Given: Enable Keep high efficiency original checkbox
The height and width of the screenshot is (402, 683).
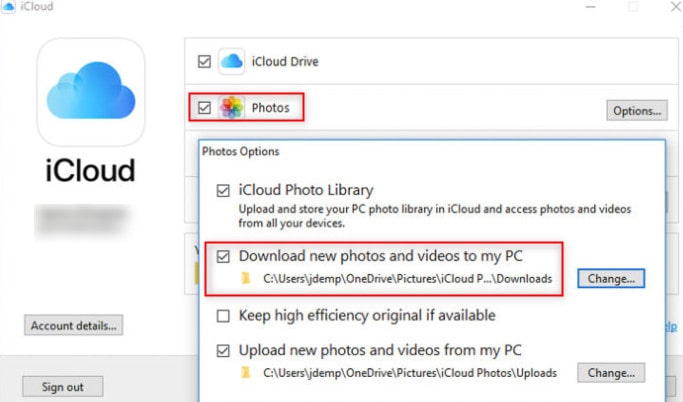Looking at the screenshot, I should pos(223,316).
